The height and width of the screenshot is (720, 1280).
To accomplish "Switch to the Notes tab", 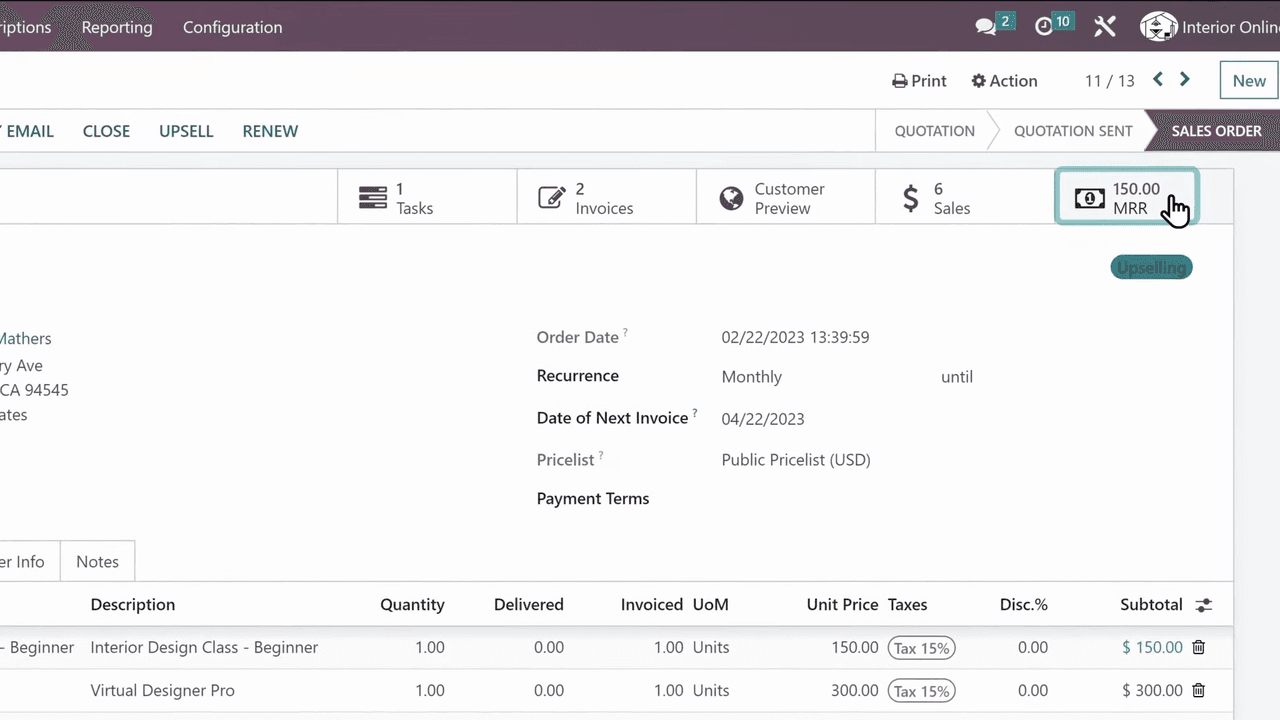I will coord(97,562).
